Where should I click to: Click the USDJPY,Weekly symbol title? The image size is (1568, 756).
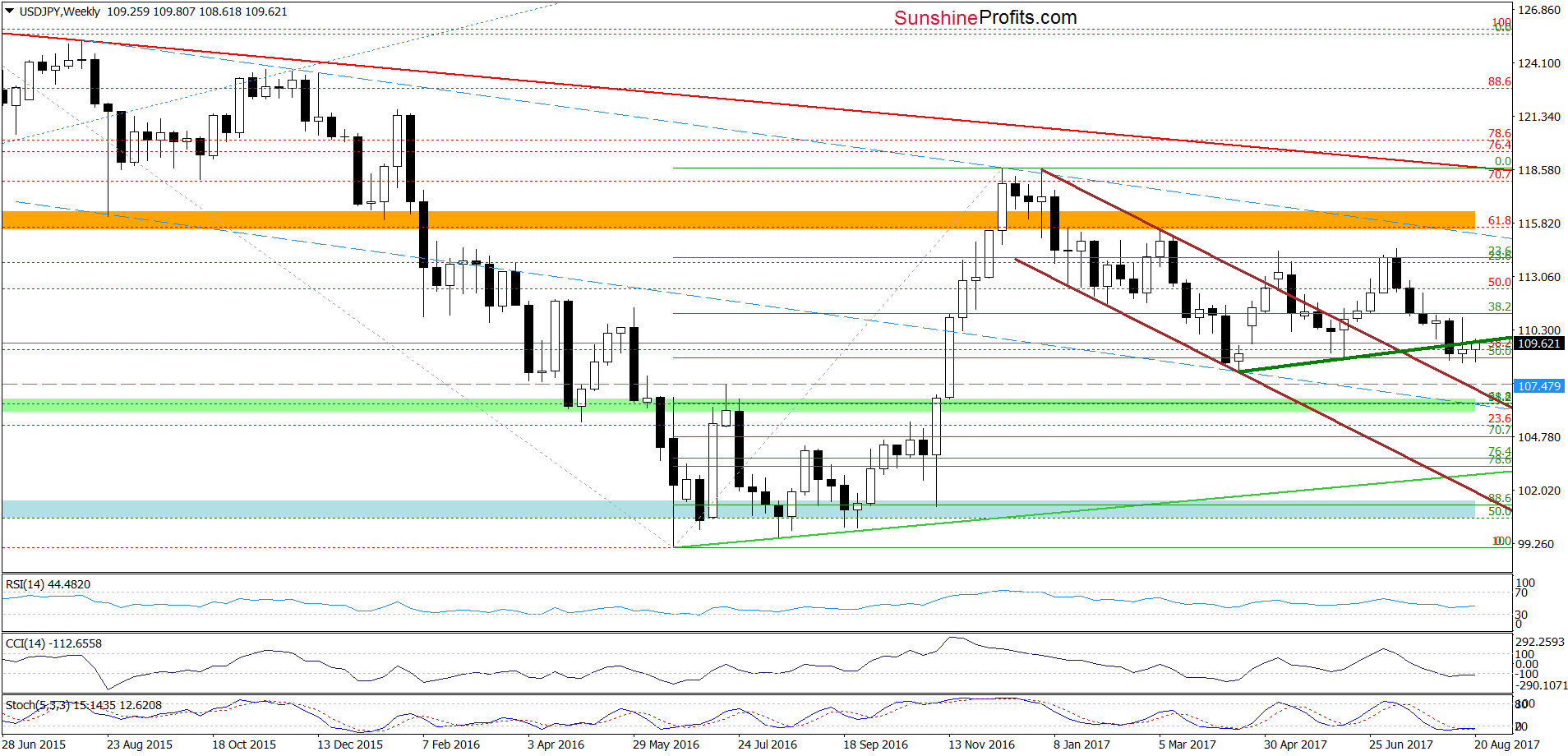click(x=59, y=12)
